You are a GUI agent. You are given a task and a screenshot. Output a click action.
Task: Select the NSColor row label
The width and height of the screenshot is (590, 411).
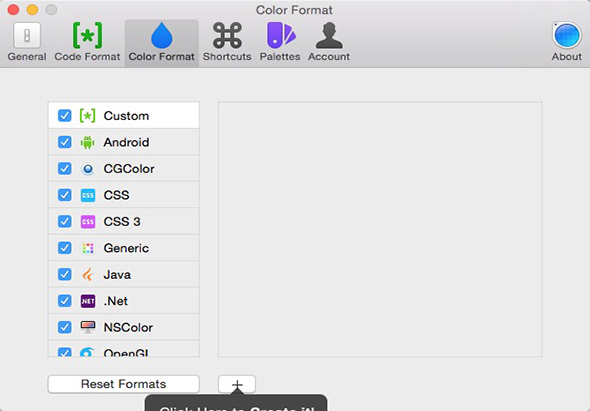tap(128, 327)
